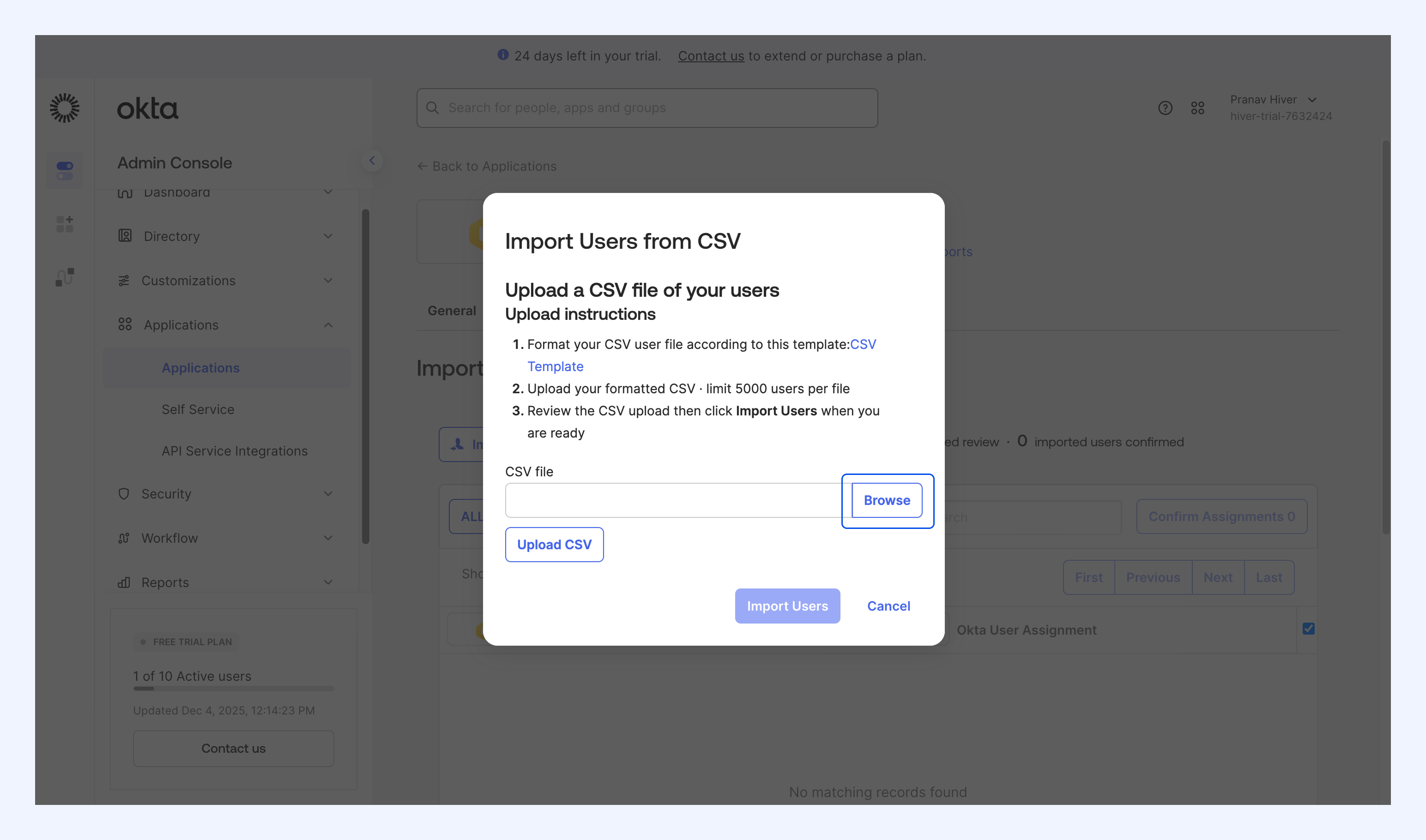Image resolution: width=1426 pixels, height=840 pixels.
Task: Switch to the General tab
Action: point(451,311)
